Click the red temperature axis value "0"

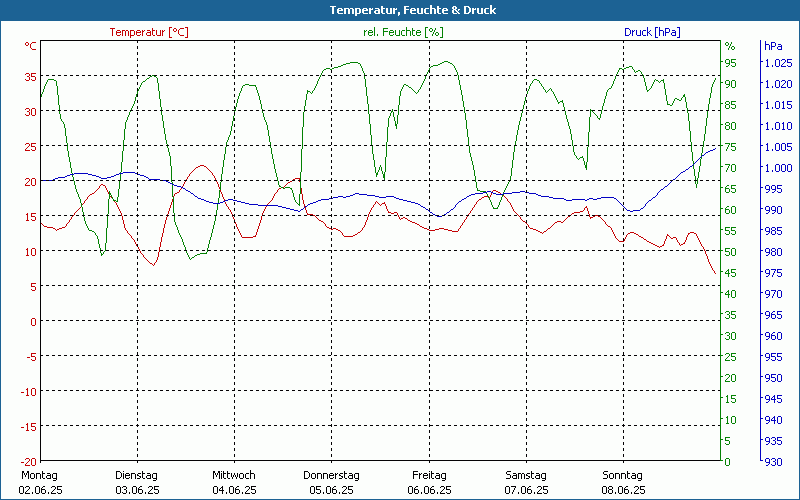(34, 322)
